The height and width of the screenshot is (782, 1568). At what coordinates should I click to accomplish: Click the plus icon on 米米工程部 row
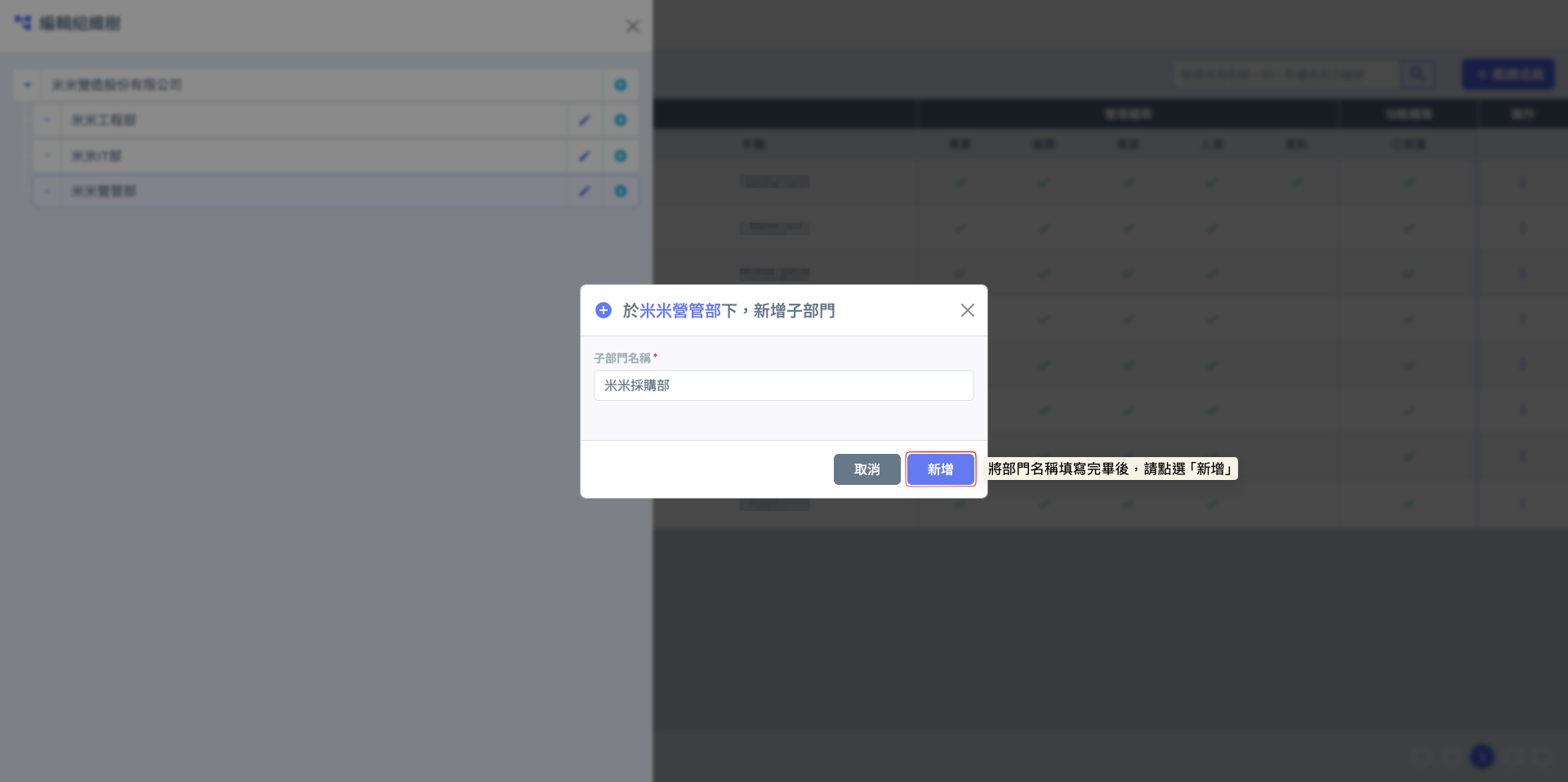pos(621,120)
